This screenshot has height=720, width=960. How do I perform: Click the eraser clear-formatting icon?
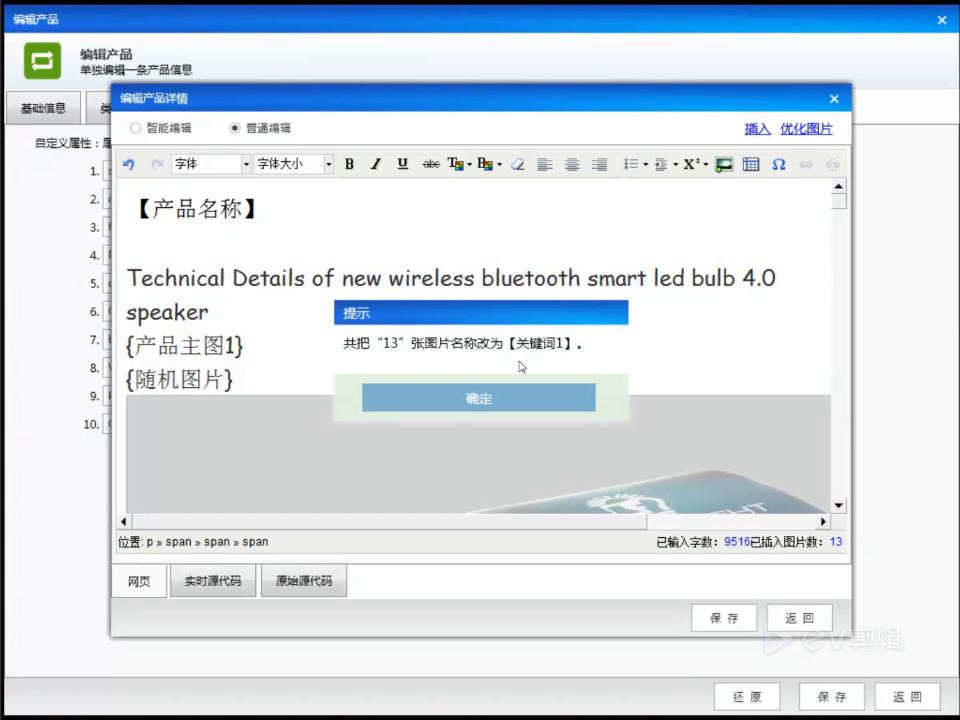517,164
